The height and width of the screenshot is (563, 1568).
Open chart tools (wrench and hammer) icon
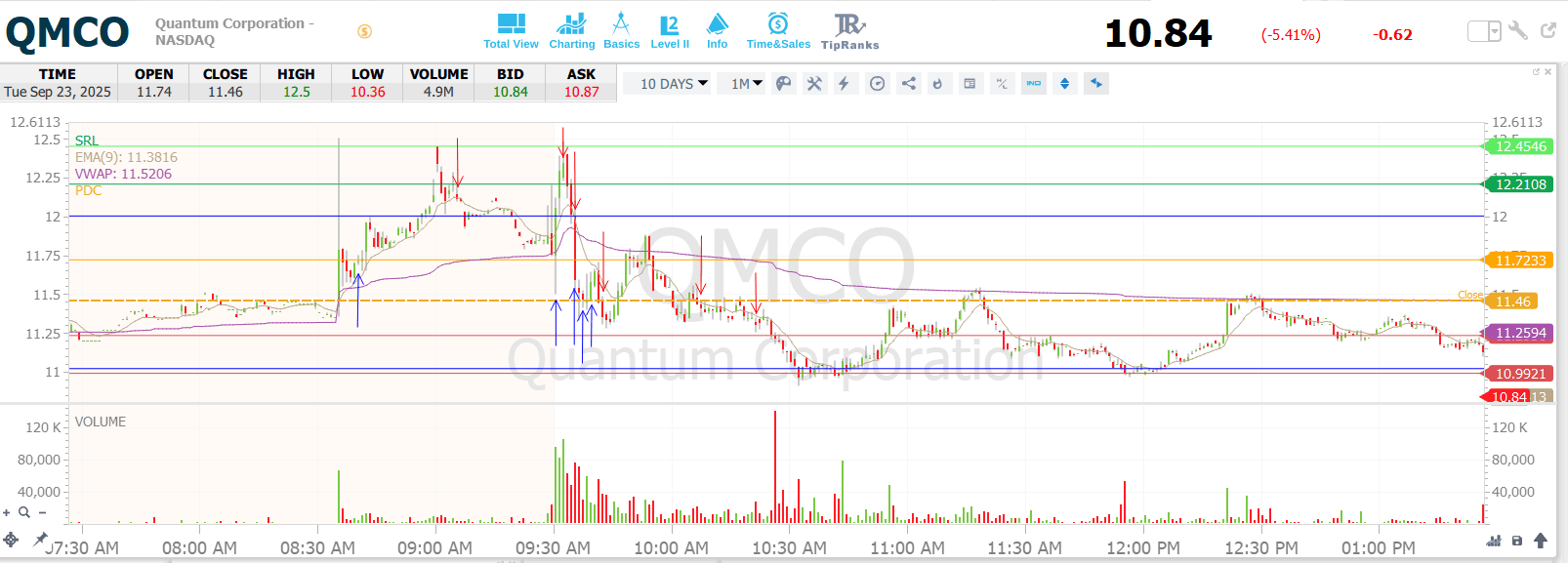coord(814,84)
